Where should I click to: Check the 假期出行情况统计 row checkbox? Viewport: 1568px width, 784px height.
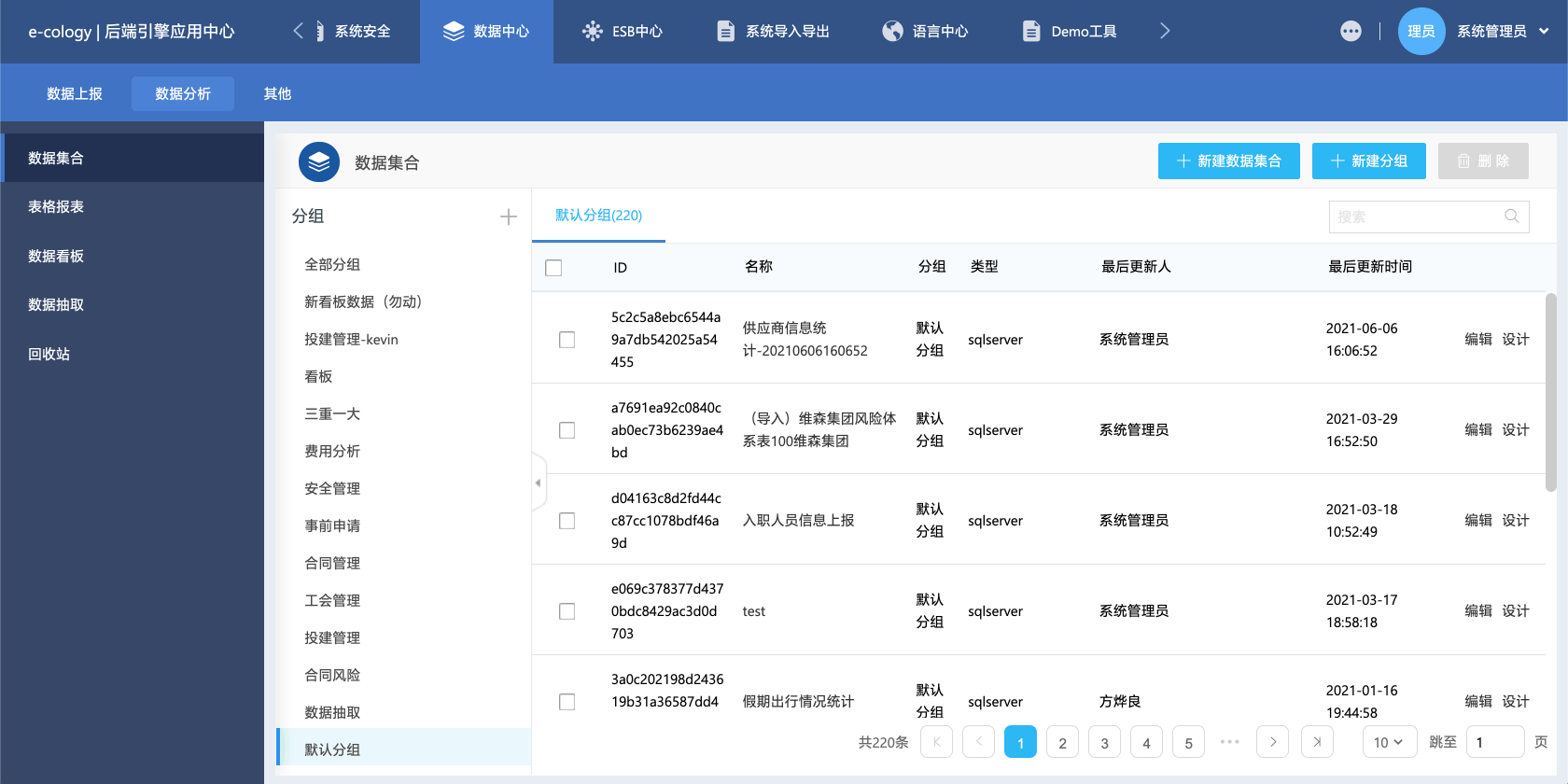point(567,702)
